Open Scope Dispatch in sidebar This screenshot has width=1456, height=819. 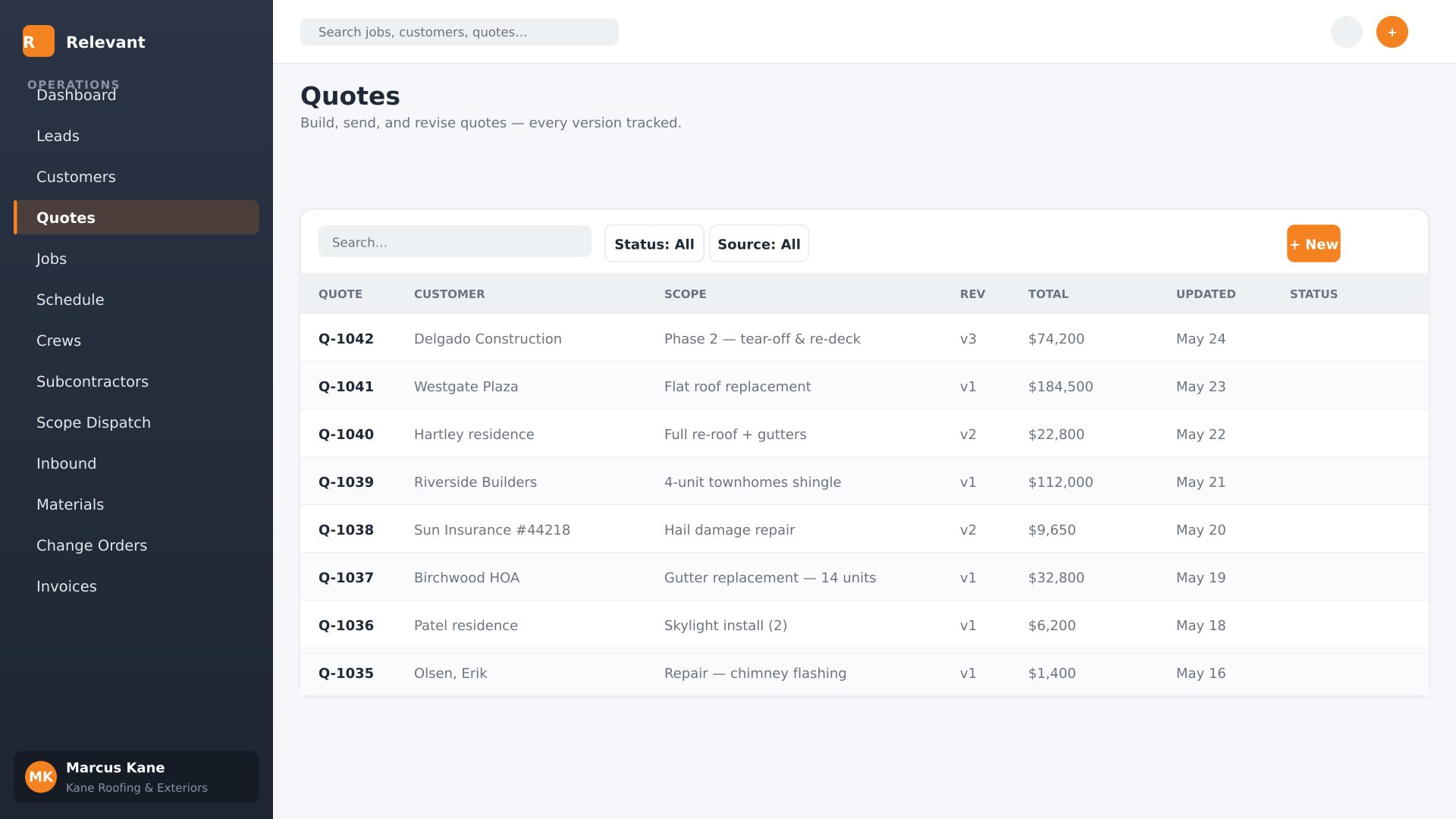(x=136, y=422)
